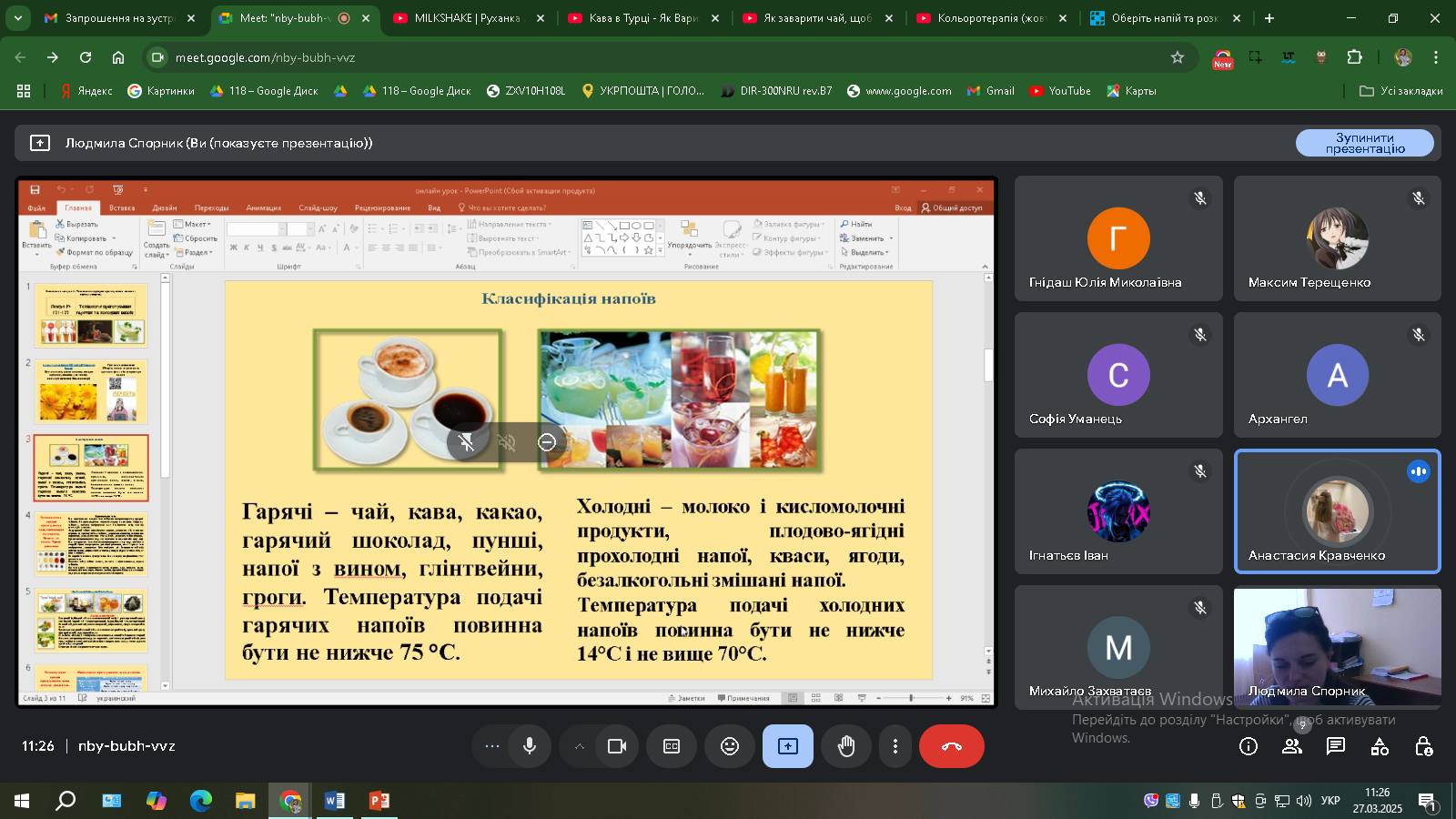Click the red leave call button
This screenshot has width=1456, height=819.
pos(951,746)
